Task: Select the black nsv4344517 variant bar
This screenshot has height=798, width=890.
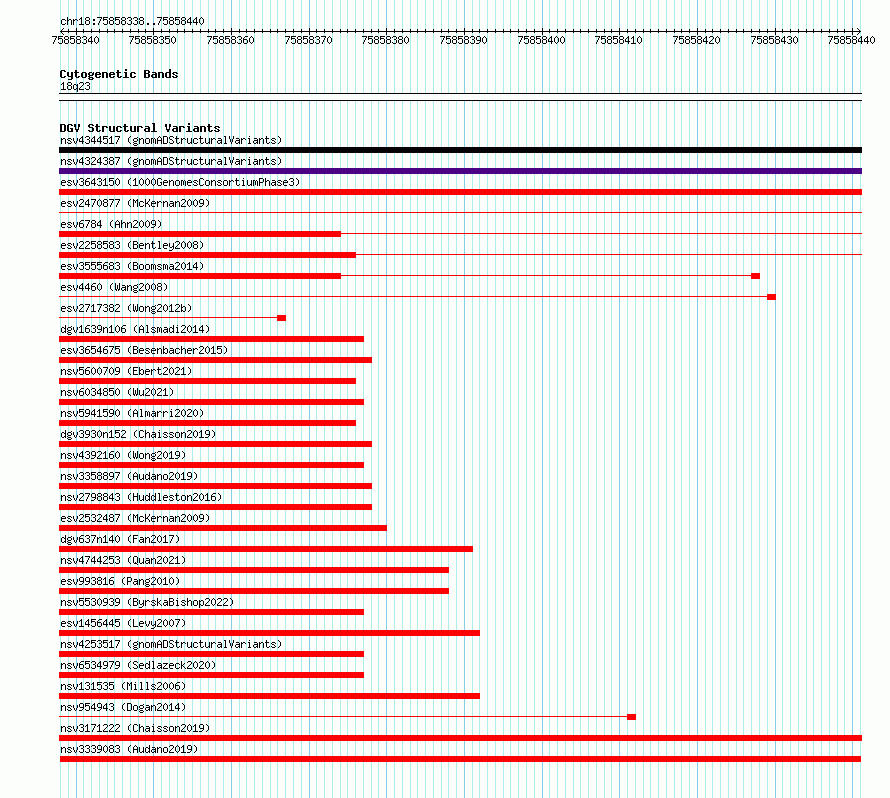Action: (460, 150)
